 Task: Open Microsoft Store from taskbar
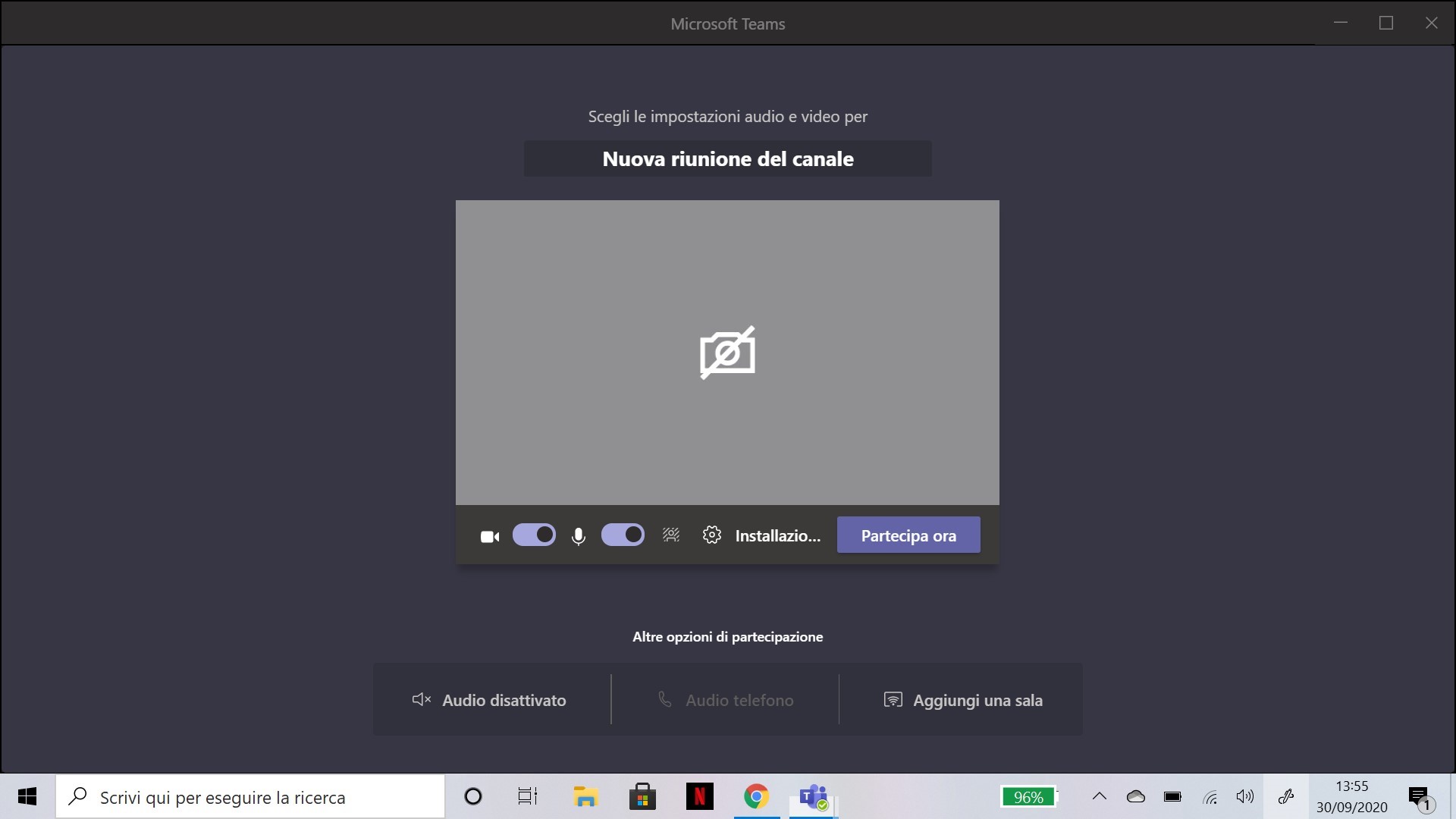642,796
